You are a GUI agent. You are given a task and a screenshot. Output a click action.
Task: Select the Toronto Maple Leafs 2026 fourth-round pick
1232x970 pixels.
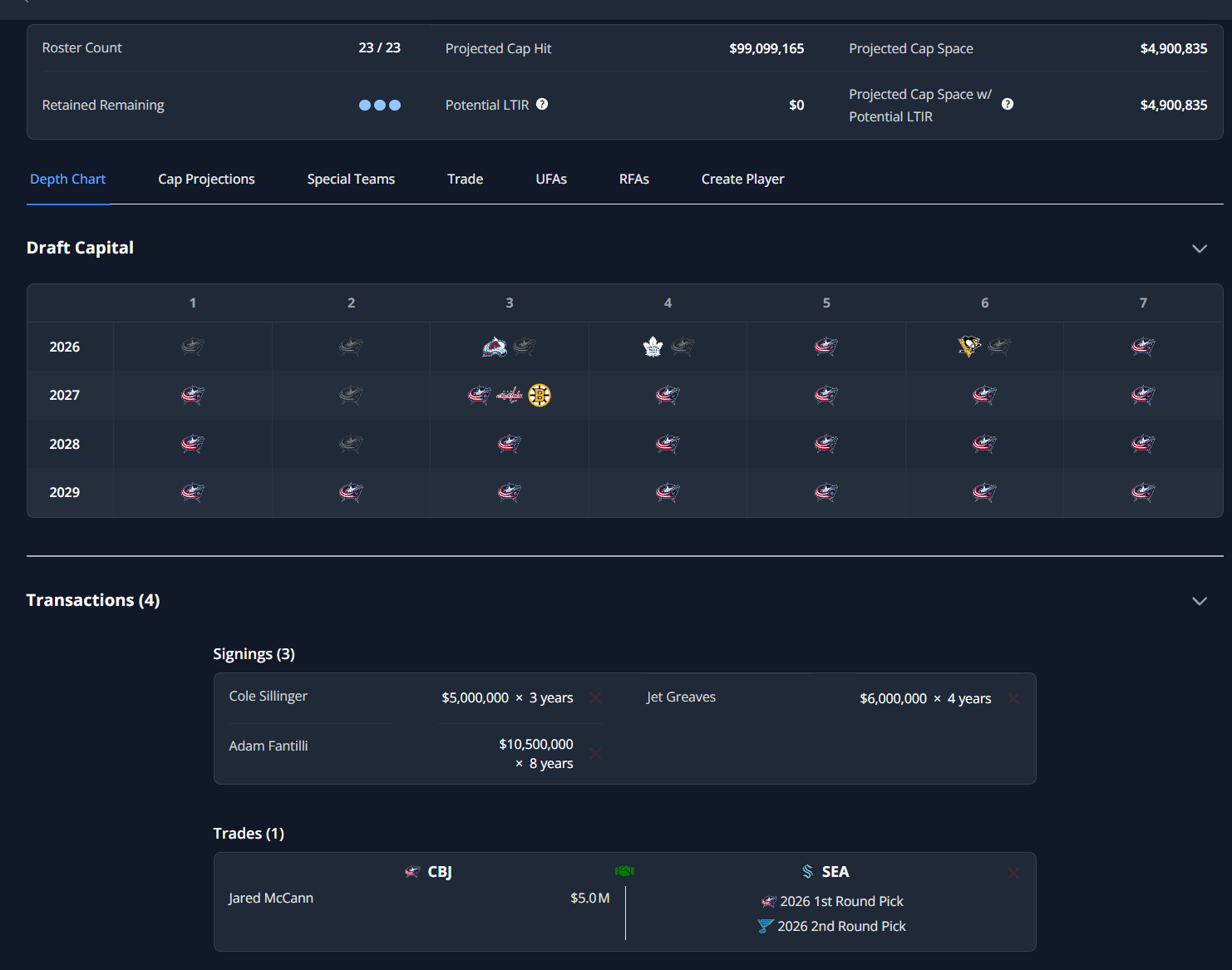[x=653, y=347]
